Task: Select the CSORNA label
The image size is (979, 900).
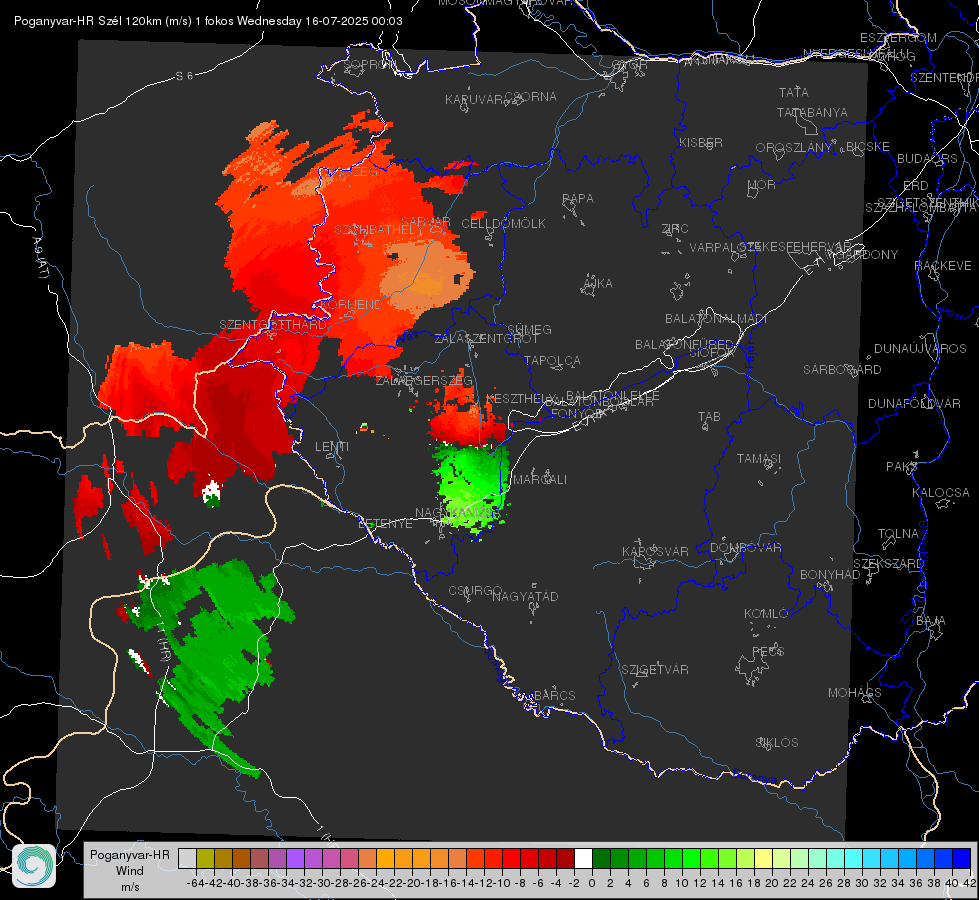Action: (531, 97)
